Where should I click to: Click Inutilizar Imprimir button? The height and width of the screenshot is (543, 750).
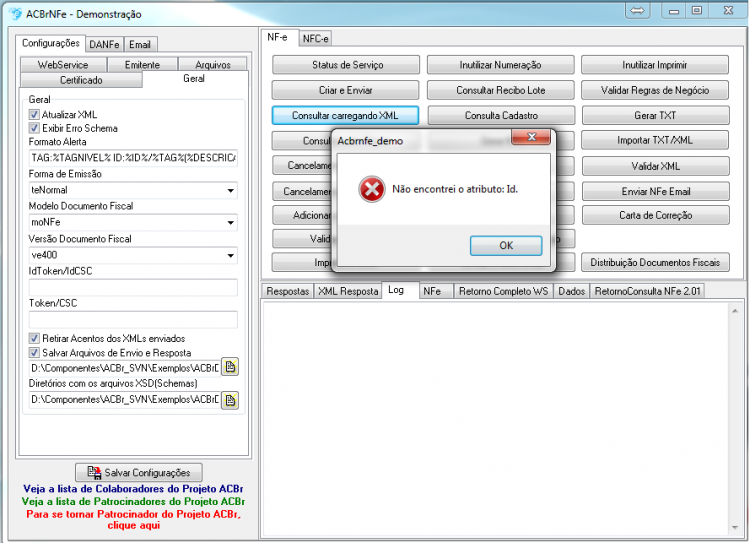click(x=655, y=65)
